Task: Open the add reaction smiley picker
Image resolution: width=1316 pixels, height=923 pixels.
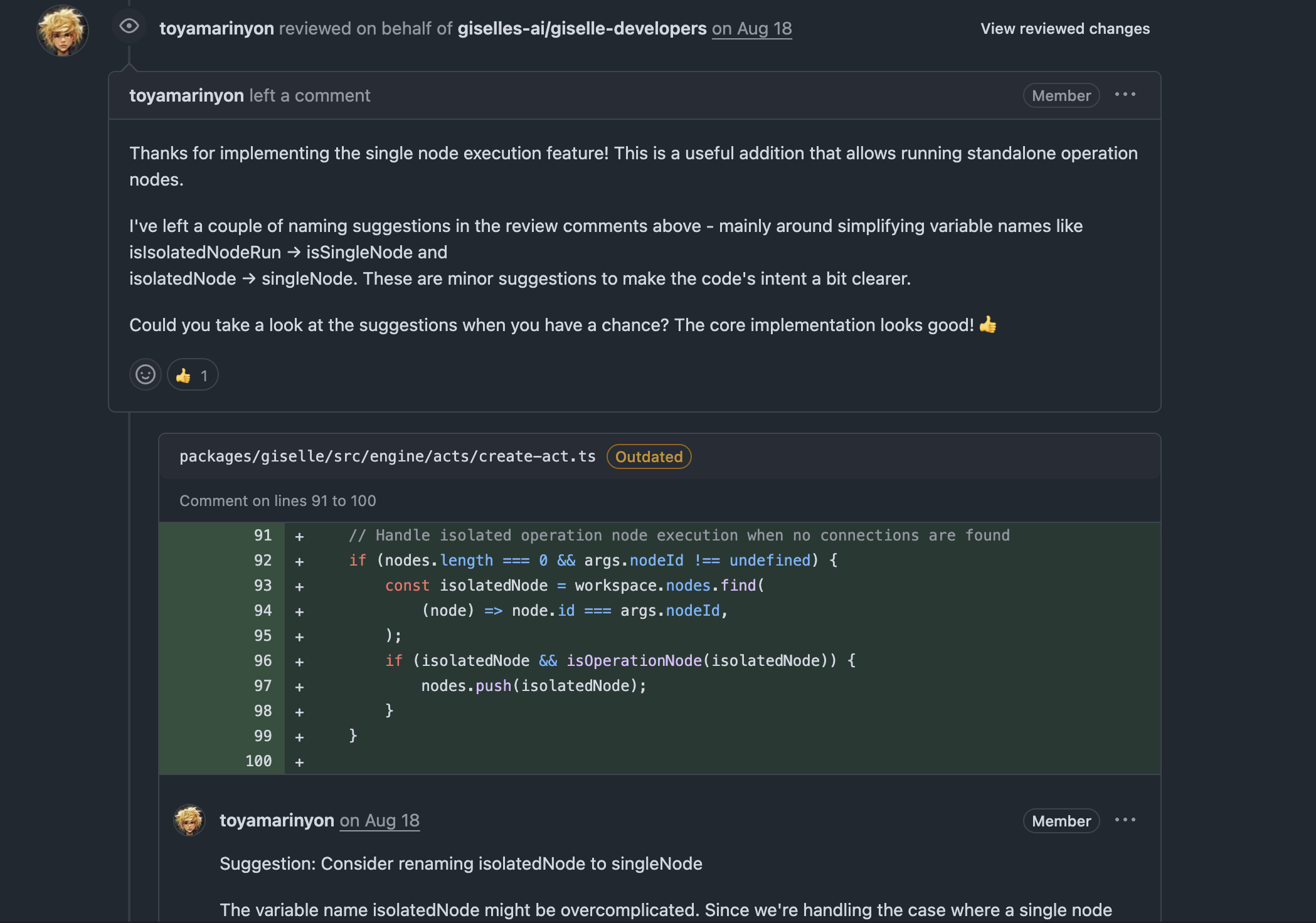Action: coord(146,375)
